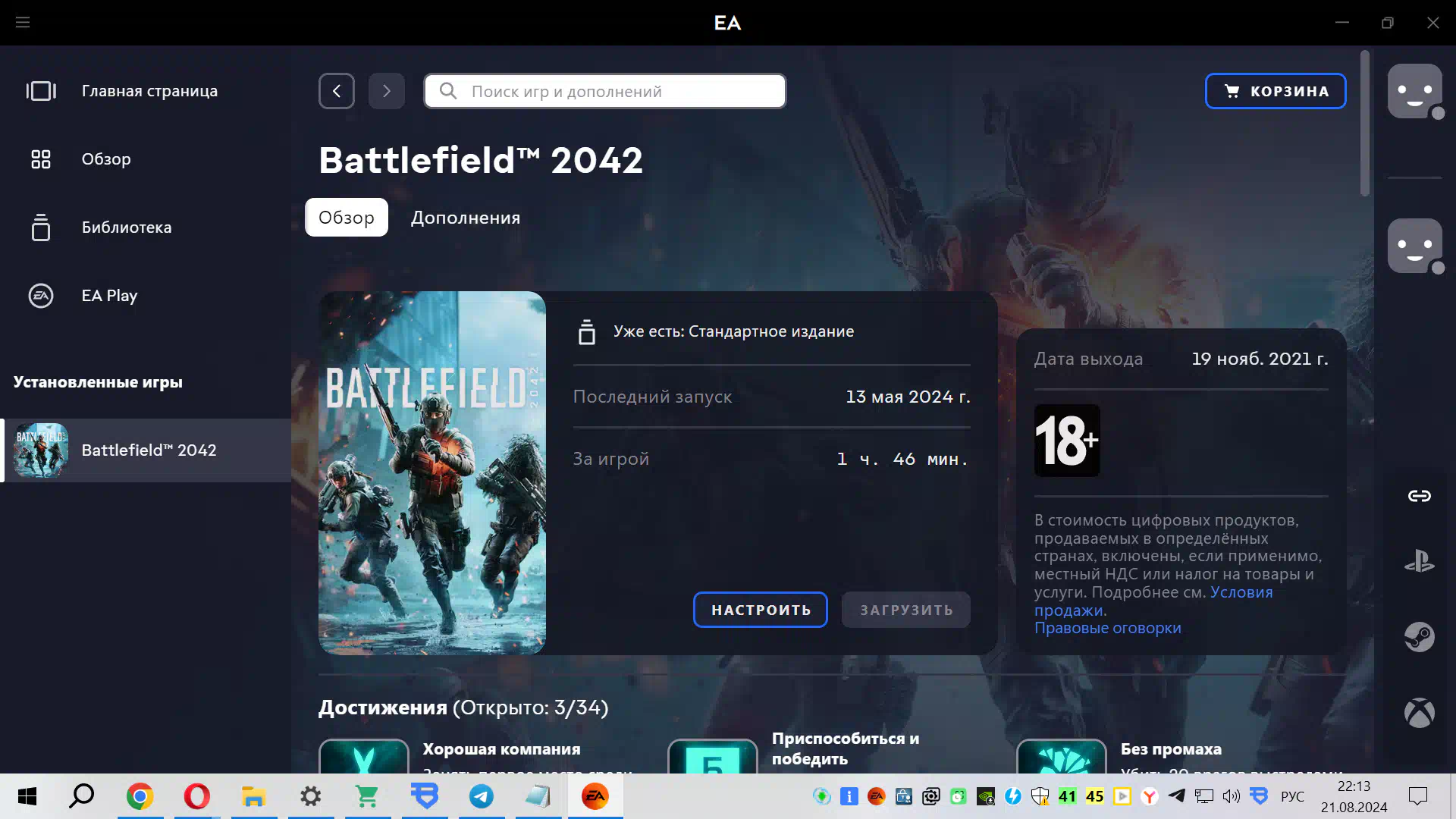Viewport: 1456px width, 819px height.
Task: Click the library icon next to Уже есть
Action: click(587, 332)
